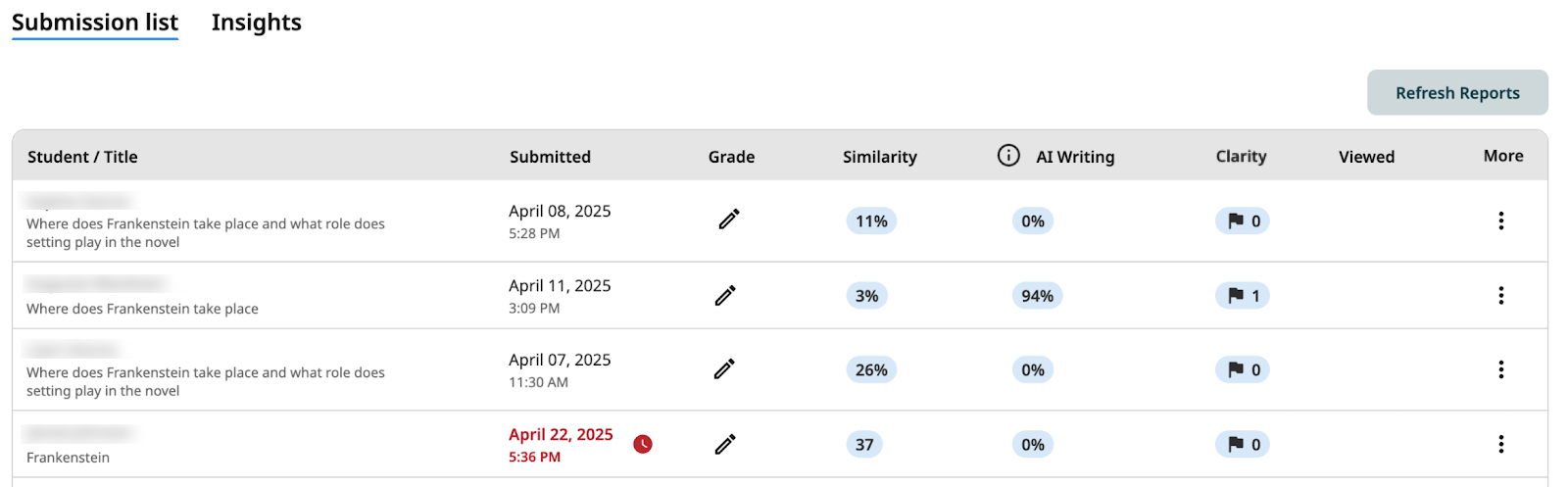Open the clarity flag showing 1

pos(1243,295)
